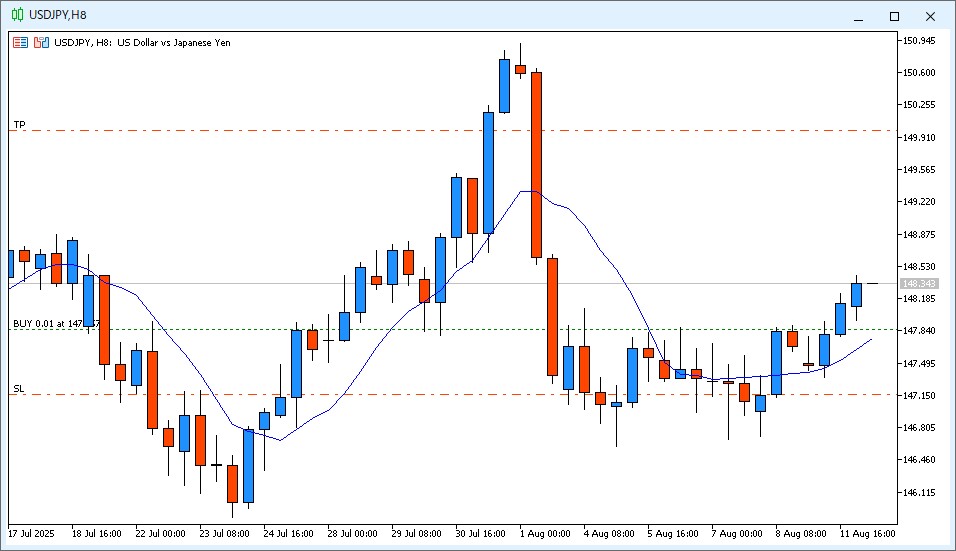Click the chart title 'US Dollar vs Japanese Yen'
The width and height of the screenshot is (956, 551).
click(174, 43)
